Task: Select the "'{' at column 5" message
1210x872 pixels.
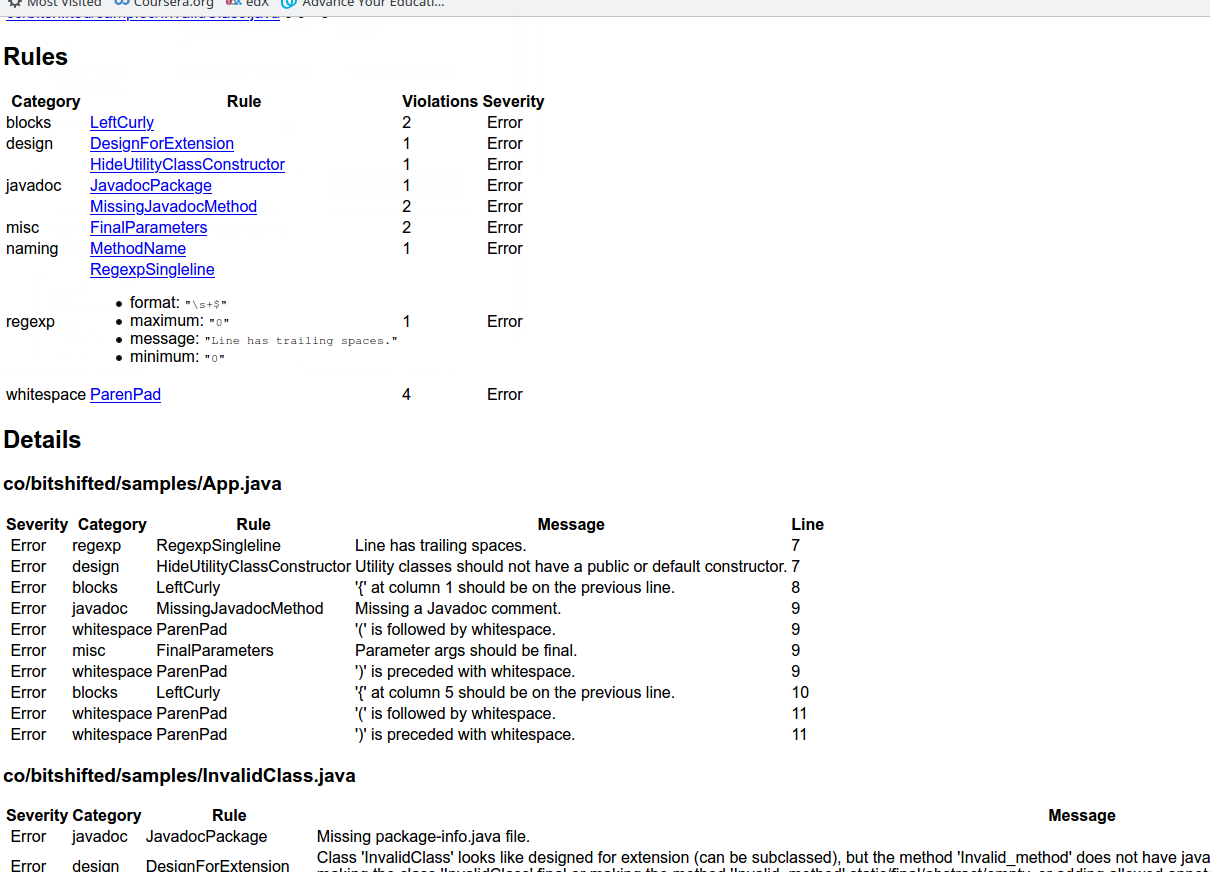Action: [x=515, y=692]
